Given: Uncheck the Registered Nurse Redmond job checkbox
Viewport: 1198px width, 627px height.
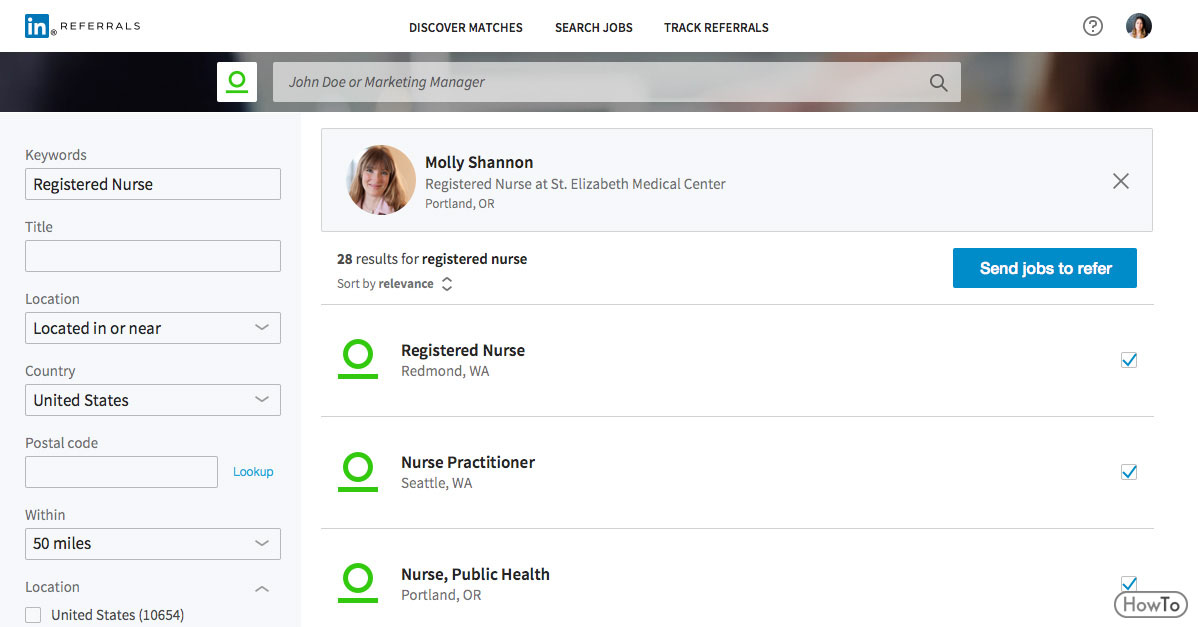Looking at the screenshot, I should [x=1128, y=360].
